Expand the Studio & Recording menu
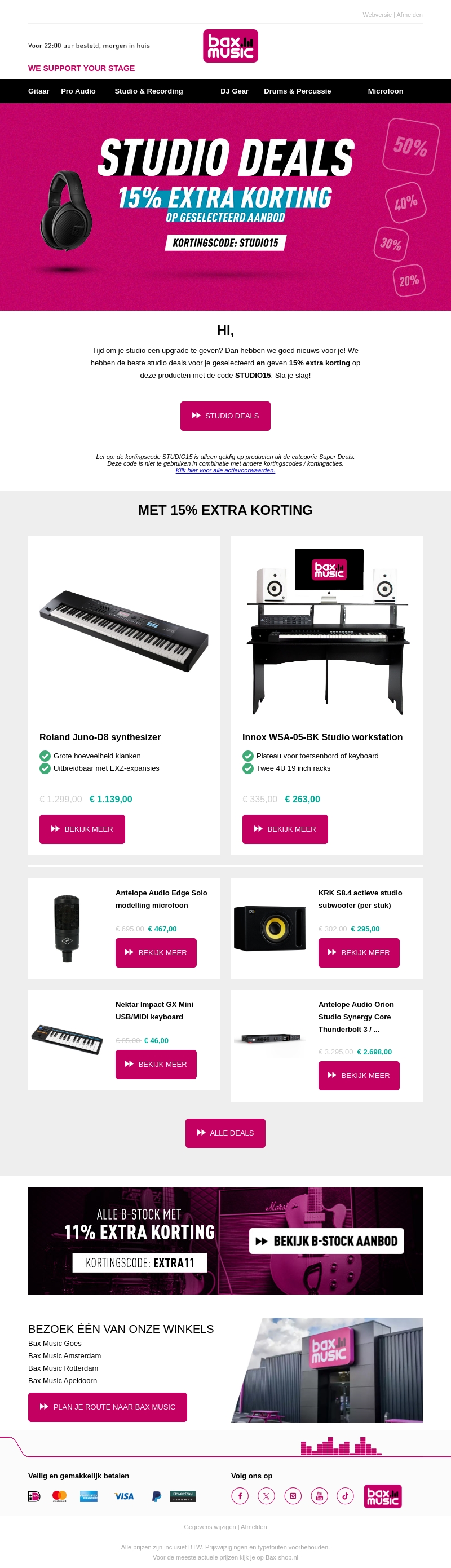This screenshot has height=1568, width=451. tap(149, 91)
